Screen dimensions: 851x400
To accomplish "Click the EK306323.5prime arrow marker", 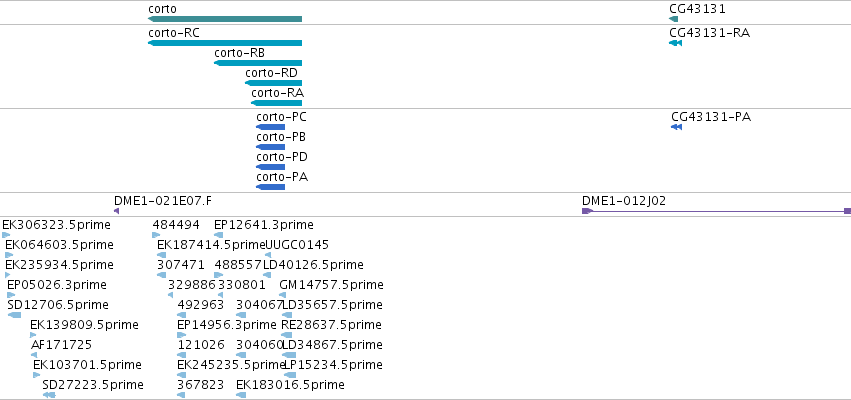I will 6,235.
